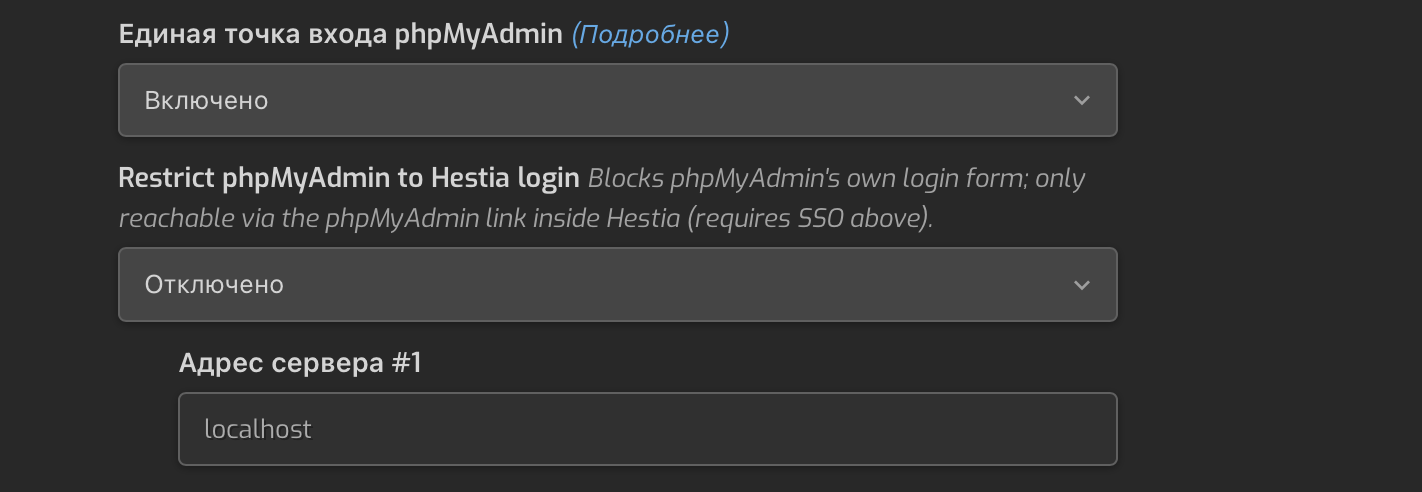Image resolution: width=1422 pixels, height=492 pixels.
Task: Click the "requires SSO above" hint text
Action: point(810,219)
